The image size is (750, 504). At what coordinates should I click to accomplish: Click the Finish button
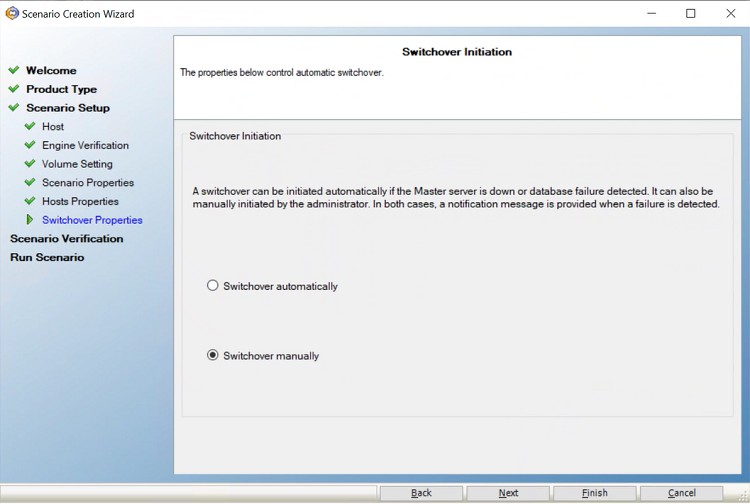(595, 493)
